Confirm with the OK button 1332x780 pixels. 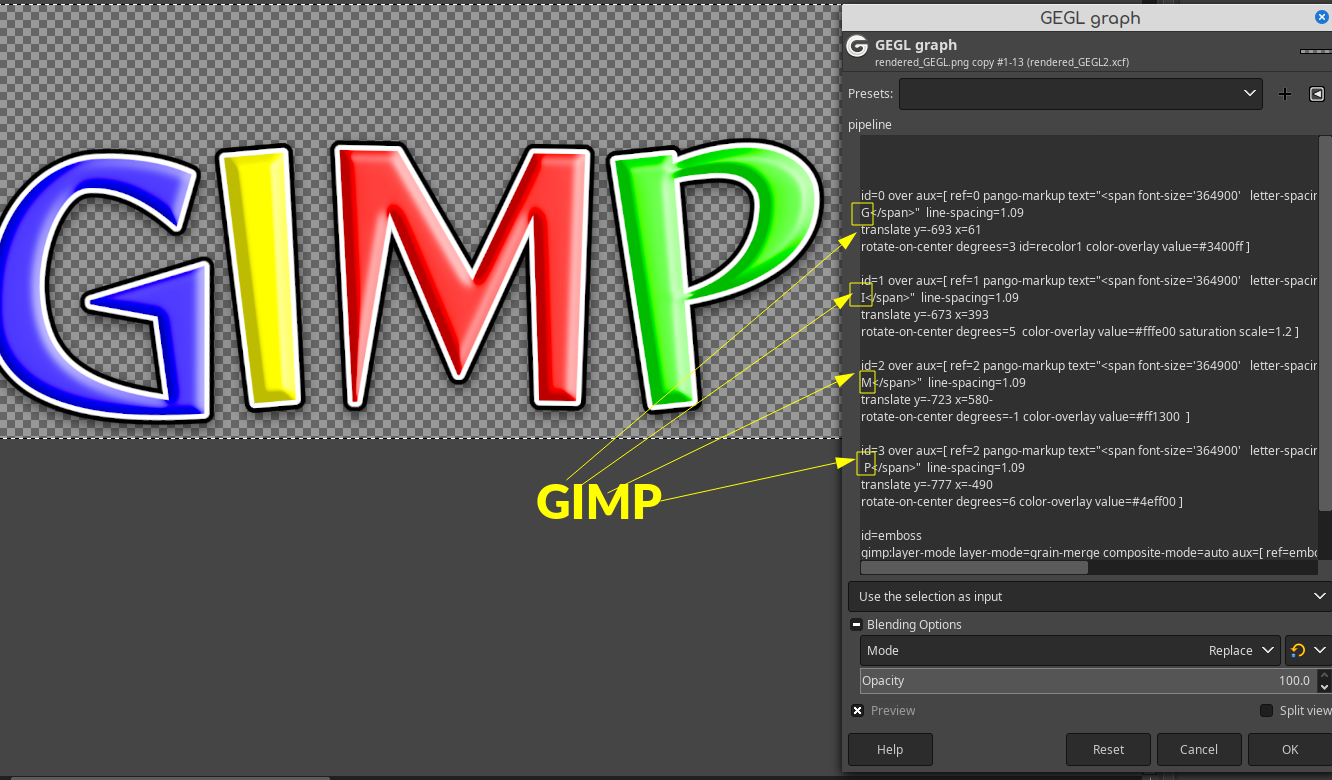(1290, 749)
